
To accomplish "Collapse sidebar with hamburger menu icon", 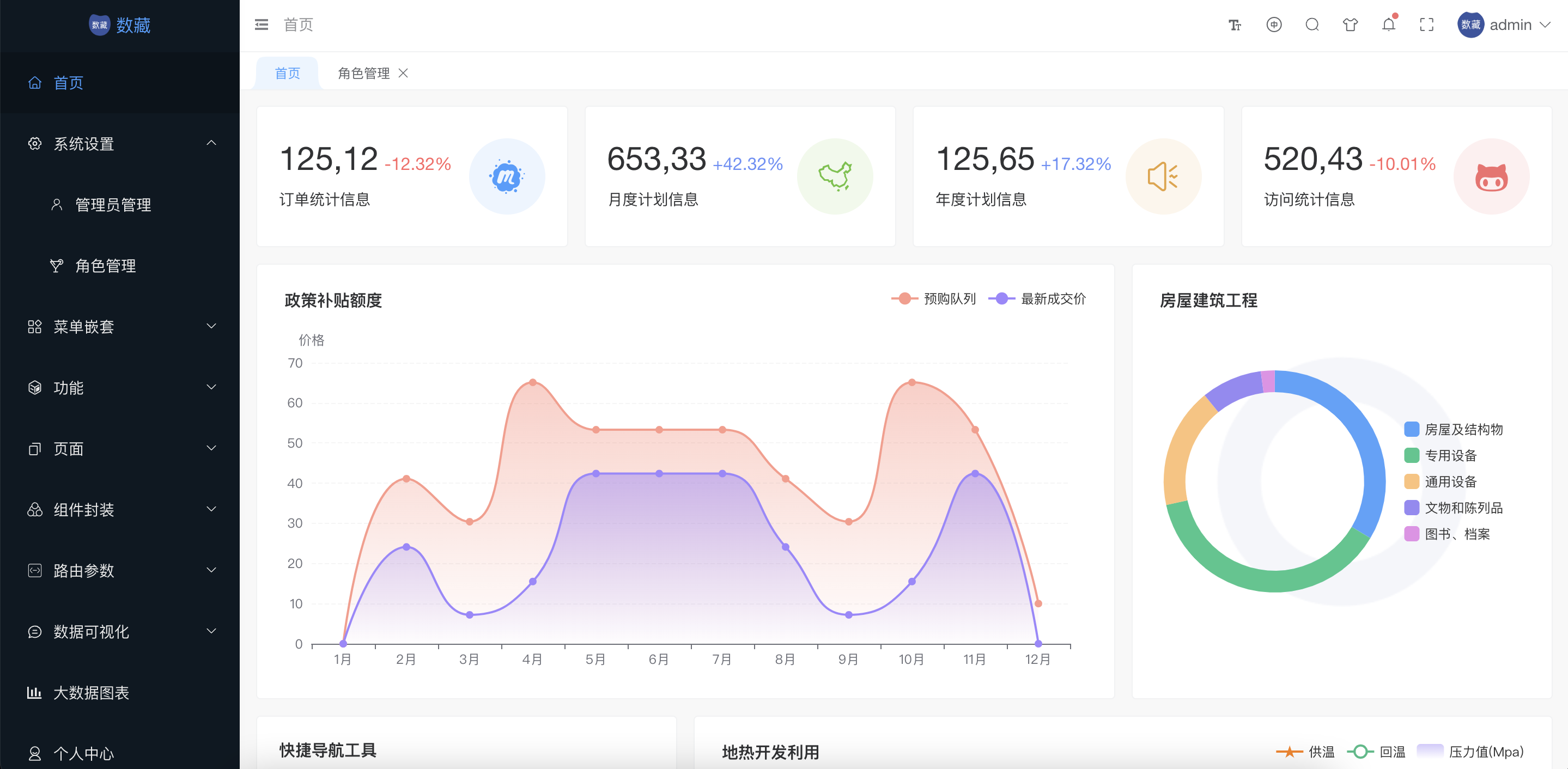I will 261,25.
